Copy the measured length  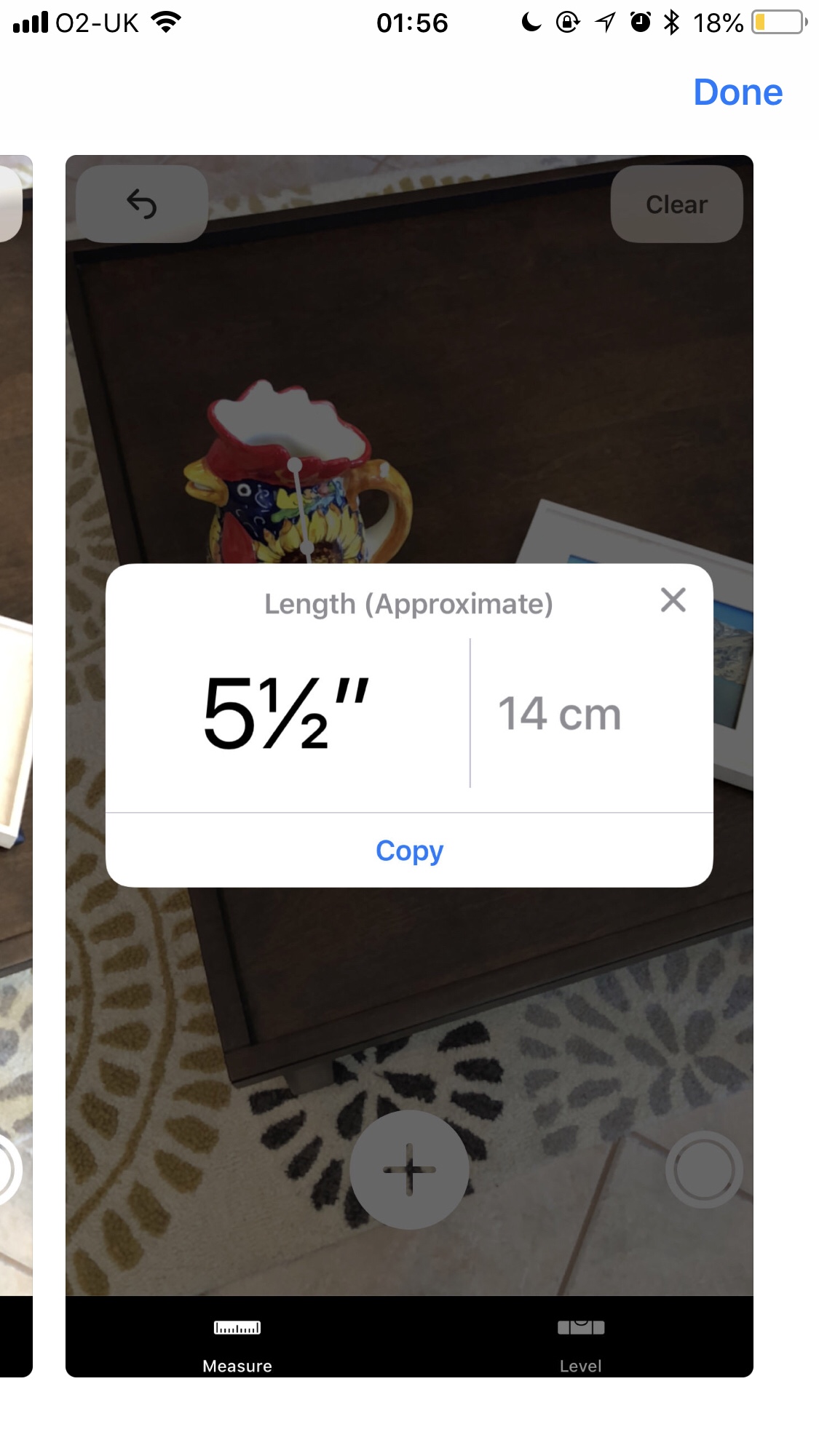click(410, 850)
